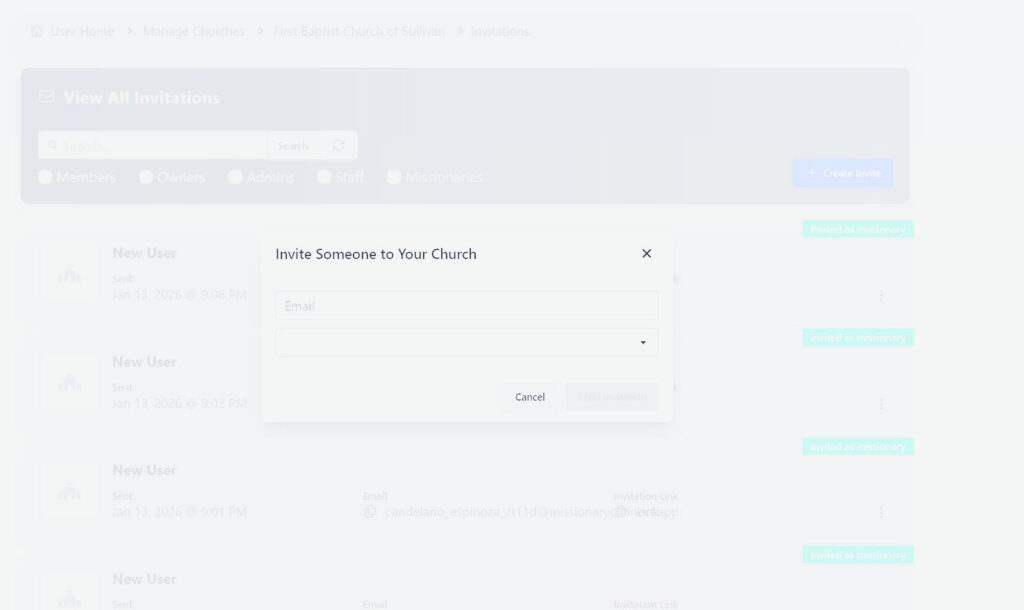Viewport: 1024px width, 610px height.
Task: Click the envelope icon beside View All Invitations
Action: (46, 97)
